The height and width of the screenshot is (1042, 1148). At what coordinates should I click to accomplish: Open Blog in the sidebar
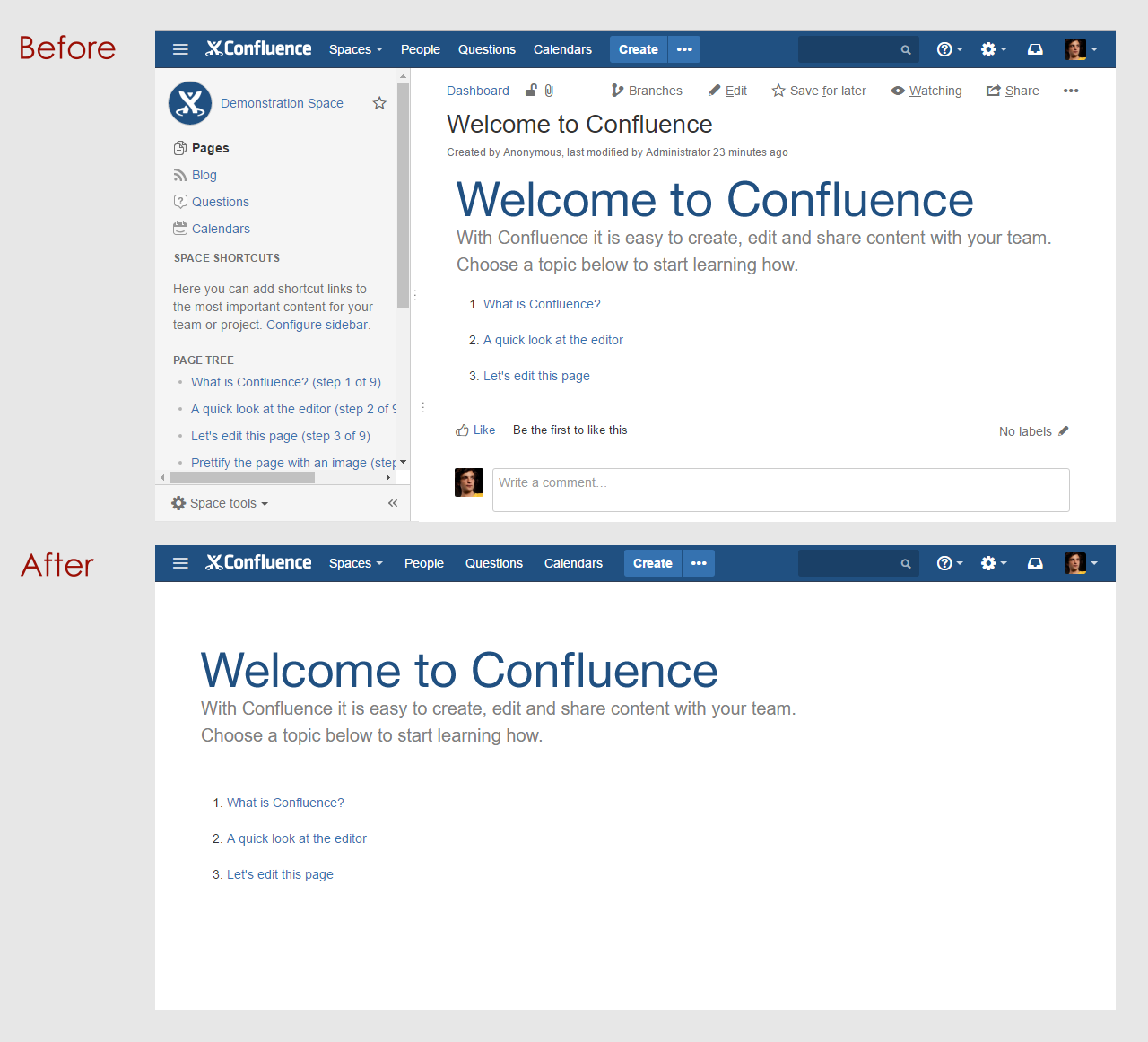(195, 175)
